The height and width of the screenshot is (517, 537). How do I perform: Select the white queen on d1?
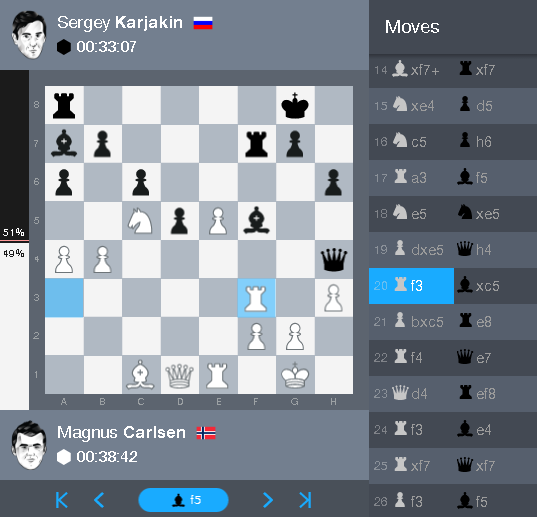pyautogui.click(x=179, y=376)
